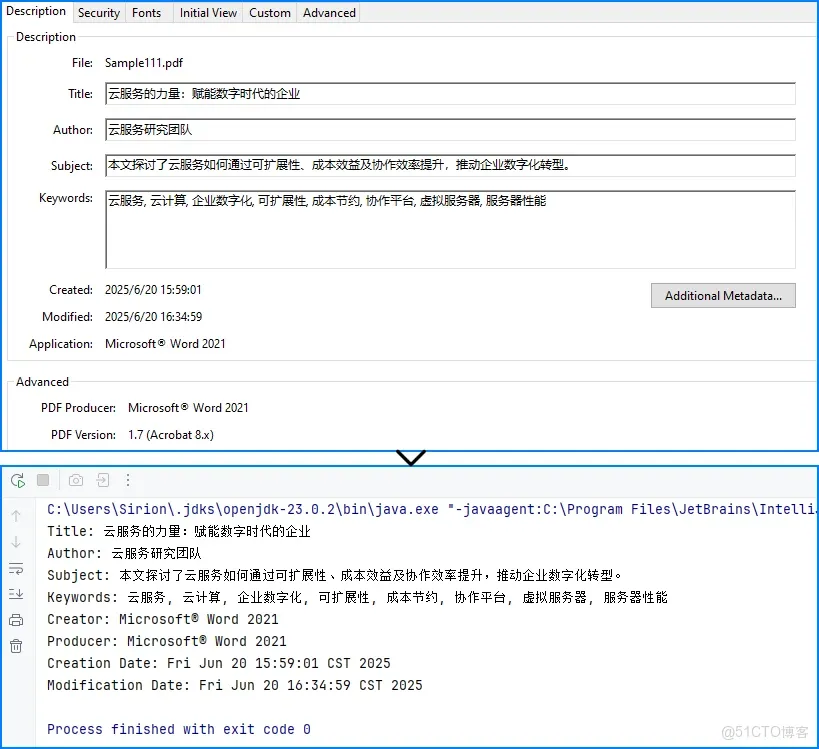
Task: Toggle soft-wrap in the run console
Action: click(15, 568)
